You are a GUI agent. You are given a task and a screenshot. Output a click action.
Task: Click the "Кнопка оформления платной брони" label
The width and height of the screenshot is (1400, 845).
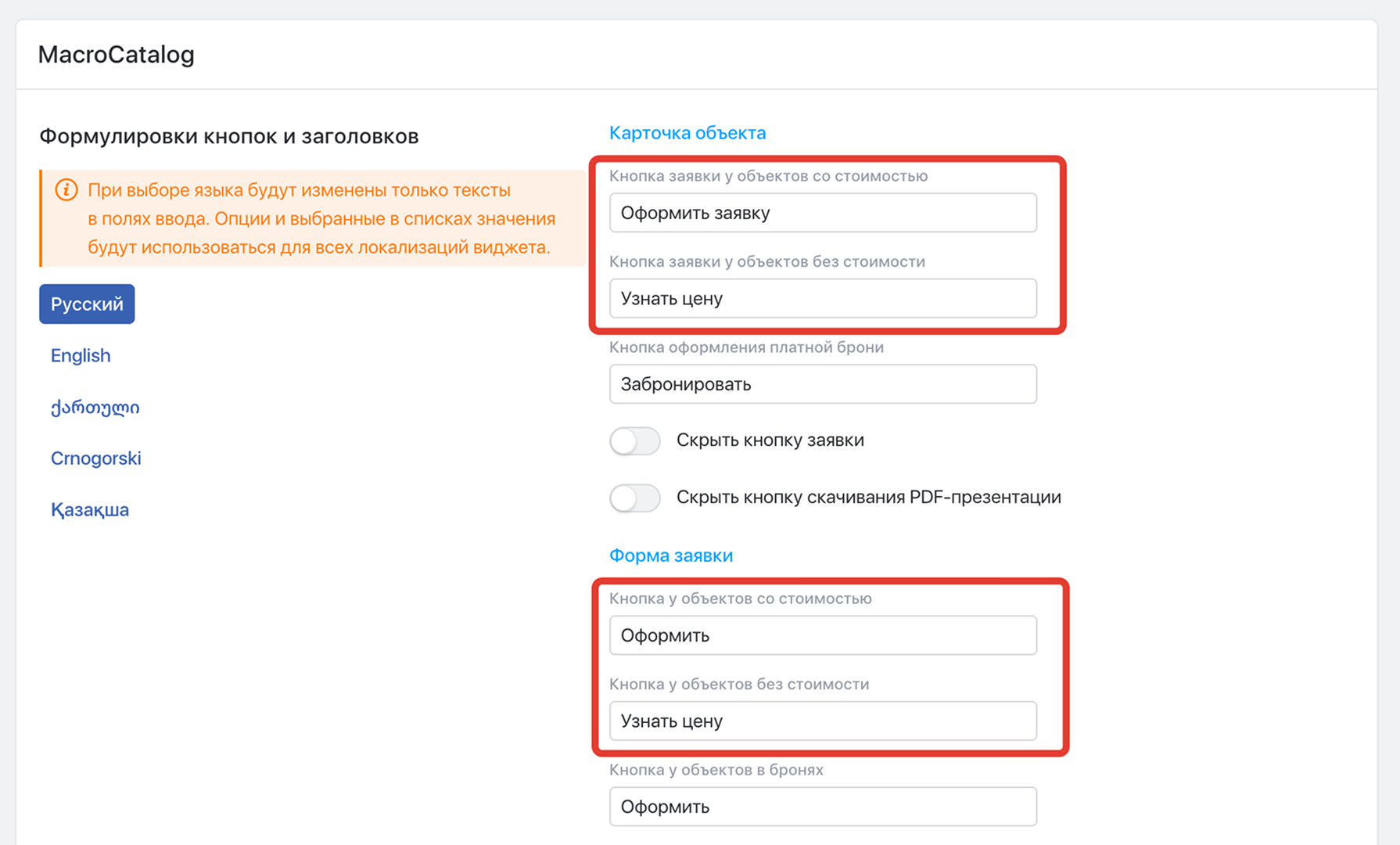click(x=746, y=347)
